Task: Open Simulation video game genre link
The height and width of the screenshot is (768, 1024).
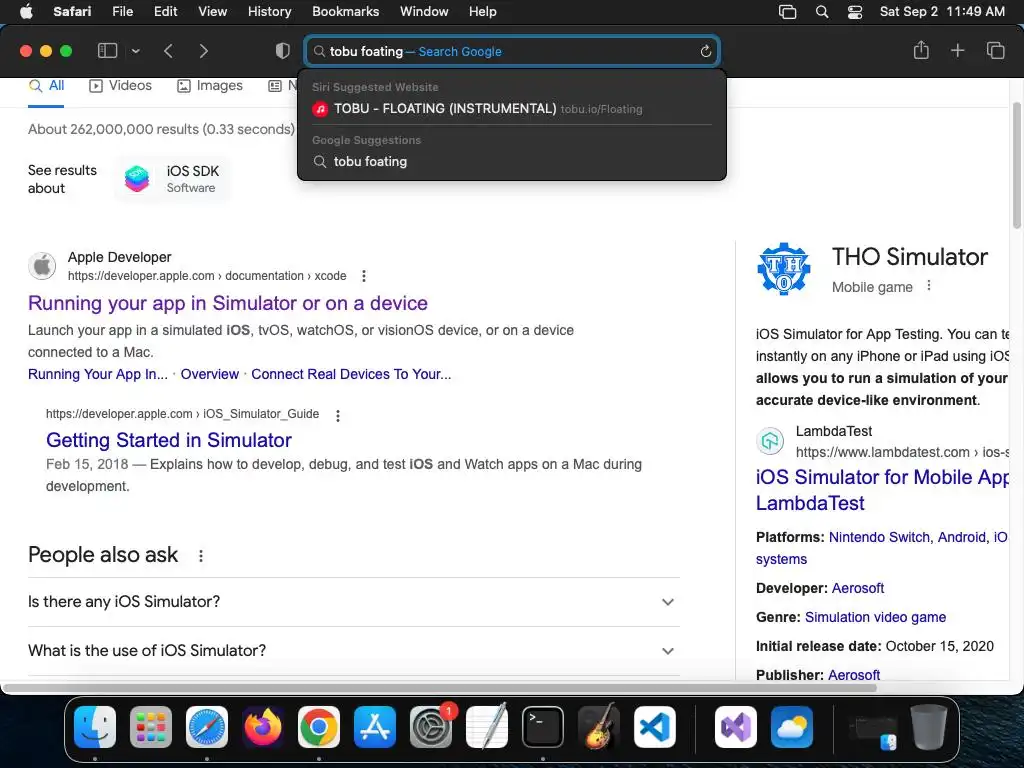Action: point(875,617)
